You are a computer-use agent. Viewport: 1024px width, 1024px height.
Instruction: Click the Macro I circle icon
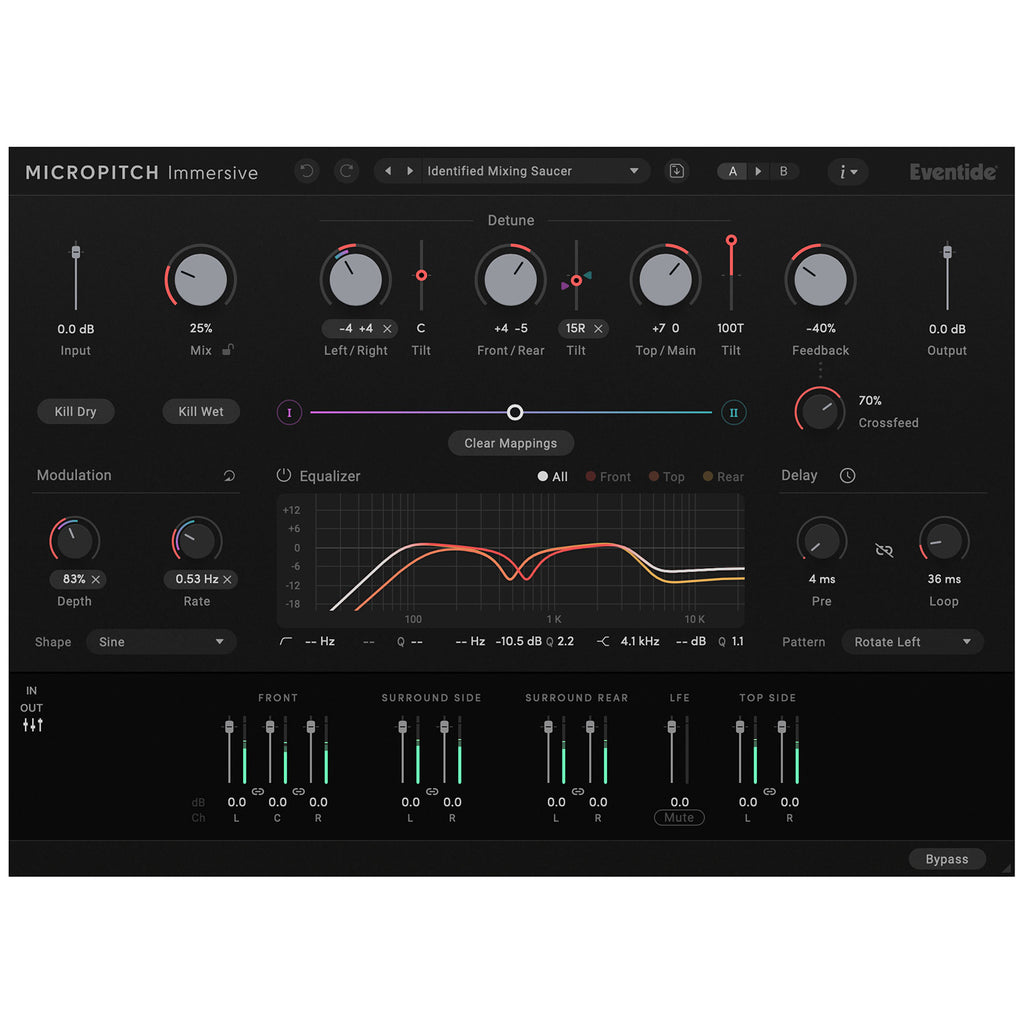(x=289, y=413)
